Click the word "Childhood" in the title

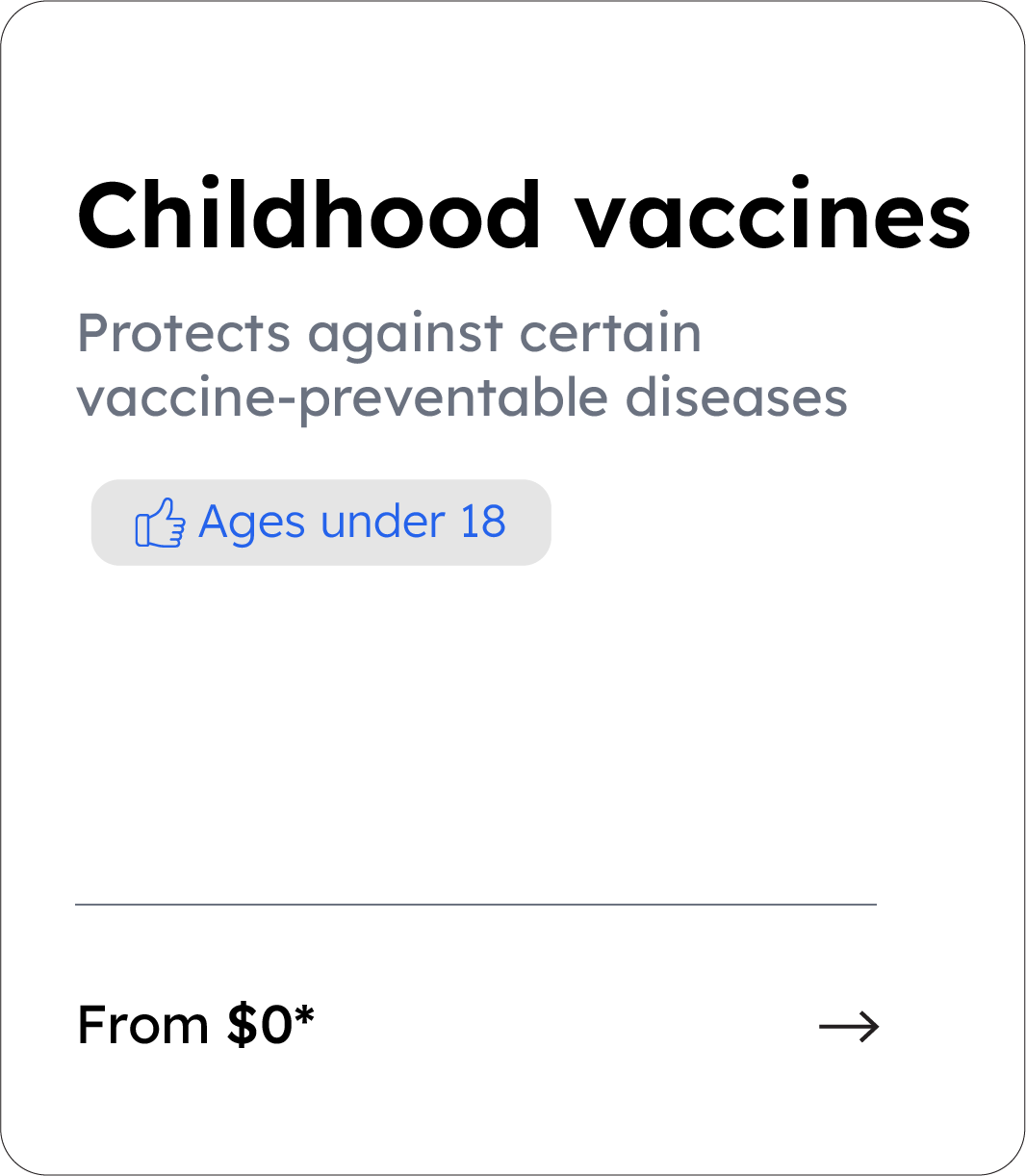click(309, 216)
